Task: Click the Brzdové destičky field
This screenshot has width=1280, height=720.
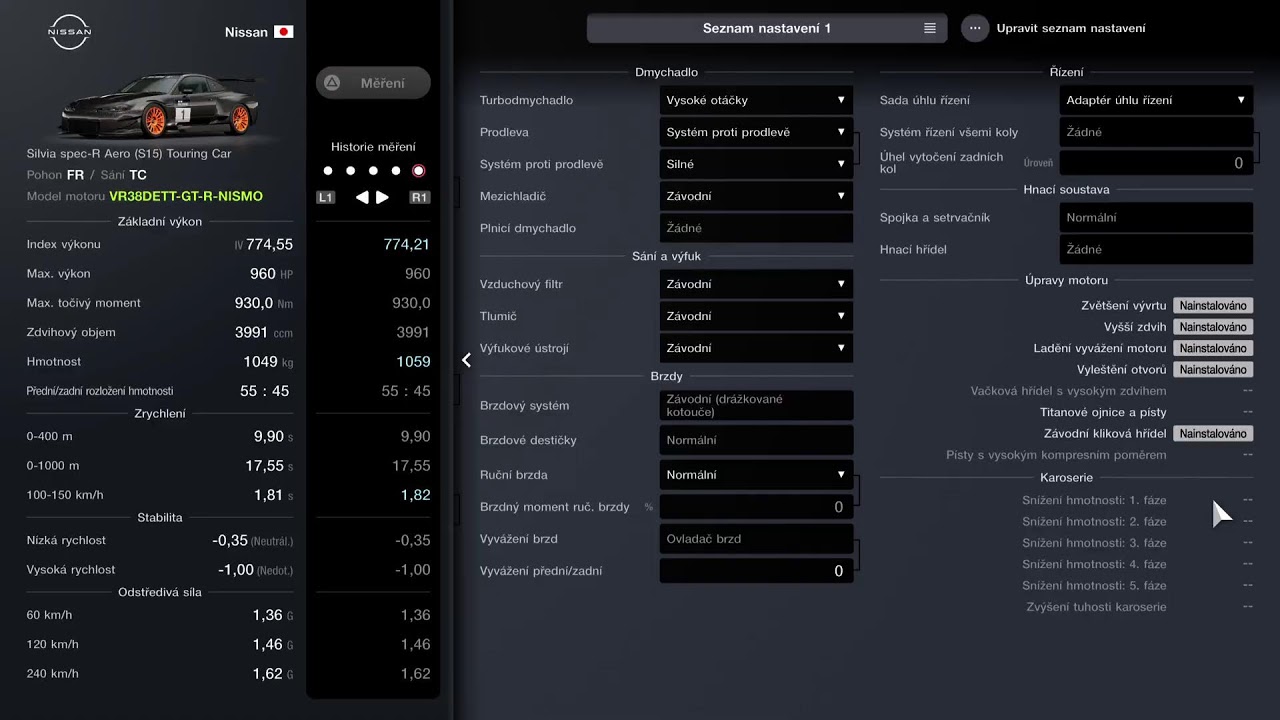Action: 756,440
